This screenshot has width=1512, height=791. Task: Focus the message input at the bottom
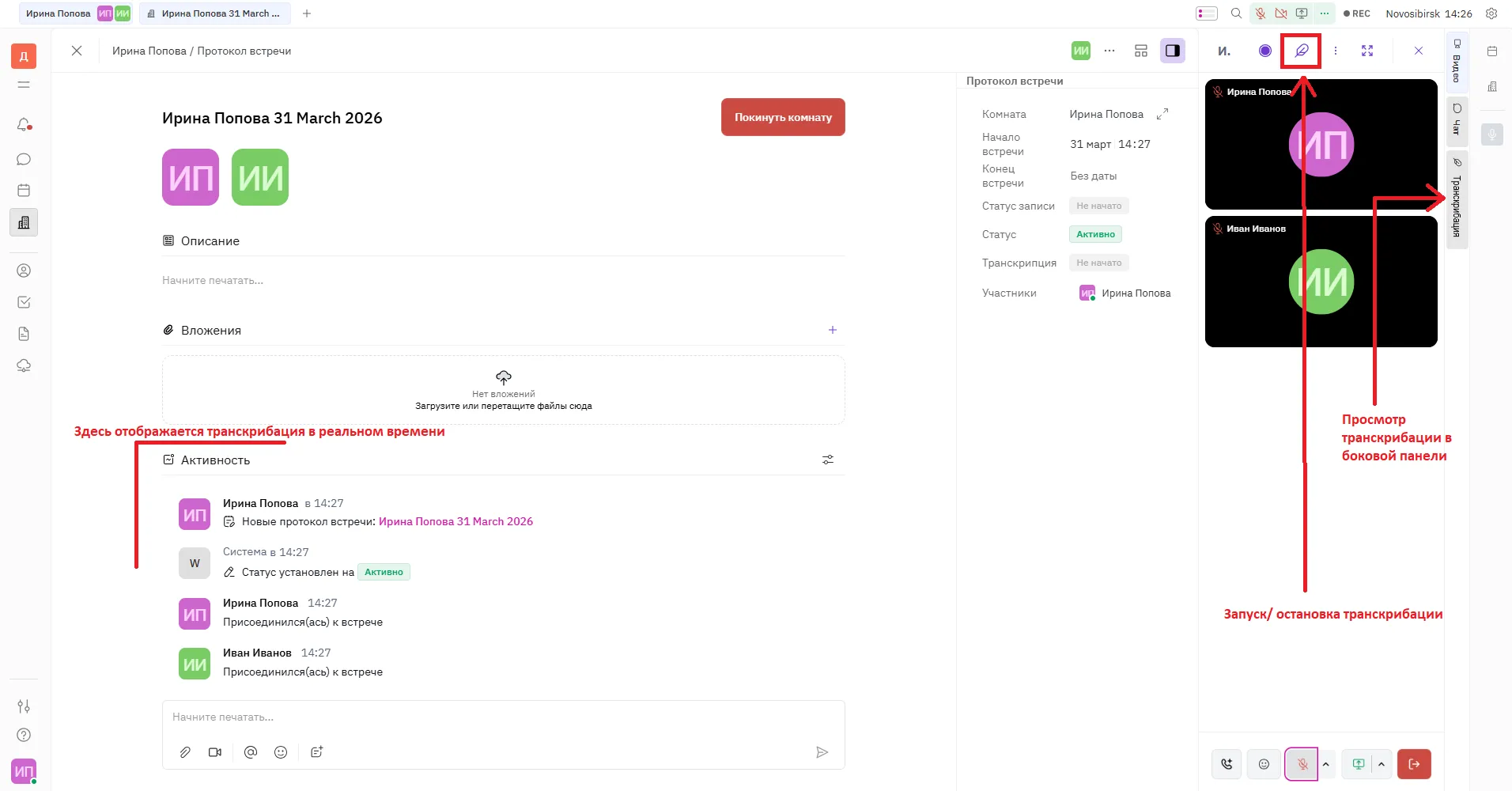[x=503, y=717]
